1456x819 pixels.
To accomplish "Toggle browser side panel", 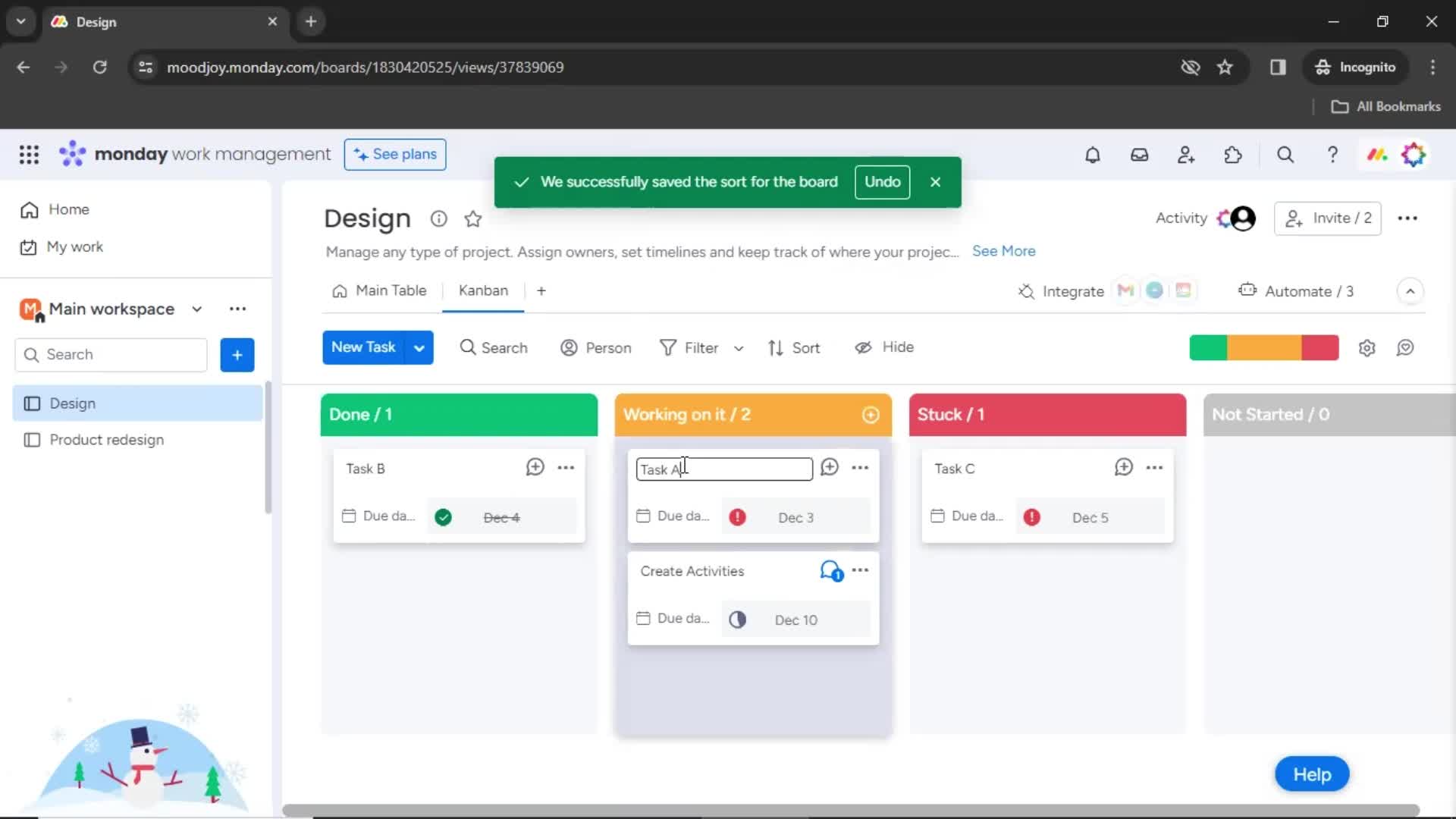I will [1278, 67].
